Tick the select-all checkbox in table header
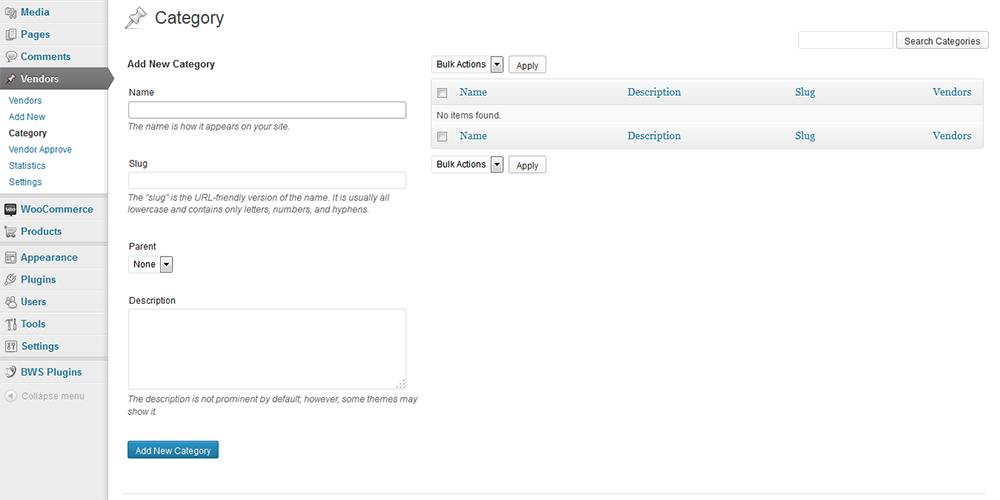Image resolution: width=1000 pixels, height=500 pixels. (x=442, y=92)
